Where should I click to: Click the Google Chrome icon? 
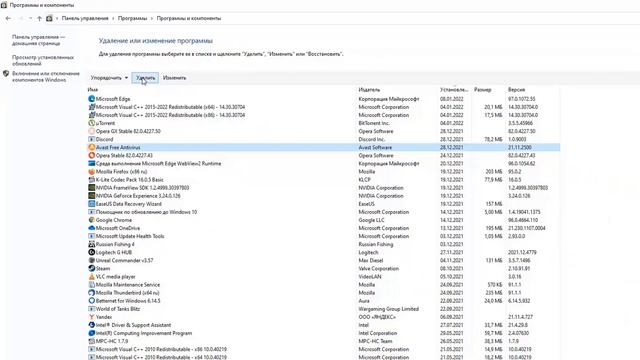[91, 220]
